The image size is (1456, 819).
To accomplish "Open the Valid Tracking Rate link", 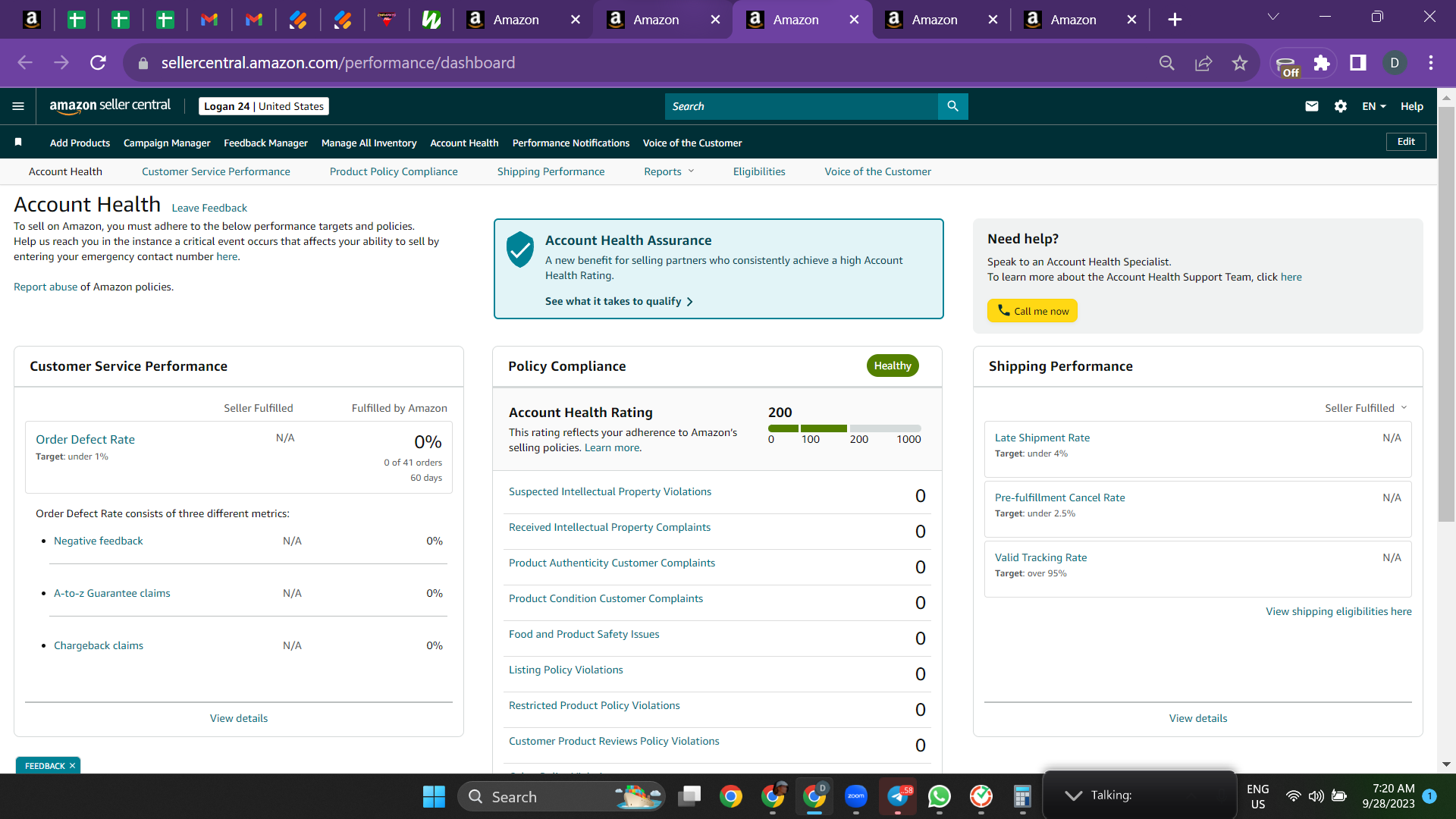I will (x=1040, y=557).
